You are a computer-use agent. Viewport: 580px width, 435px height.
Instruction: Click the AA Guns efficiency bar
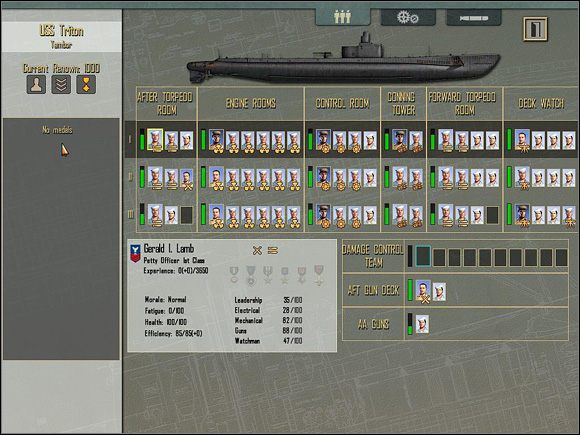[x=410, y=324]
